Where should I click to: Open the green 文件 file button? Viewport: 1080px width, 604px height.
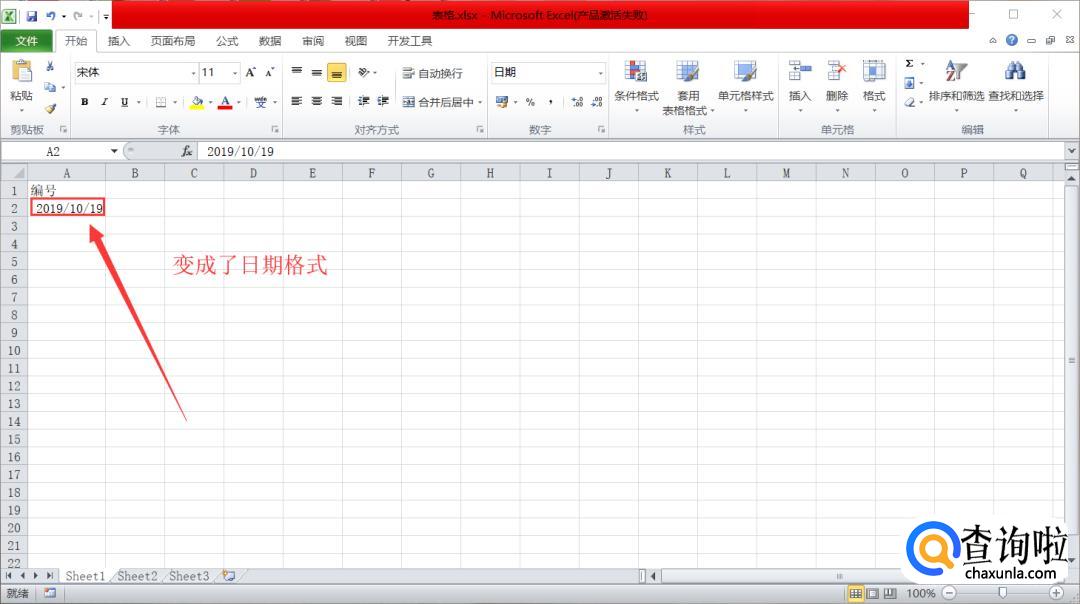27,41
